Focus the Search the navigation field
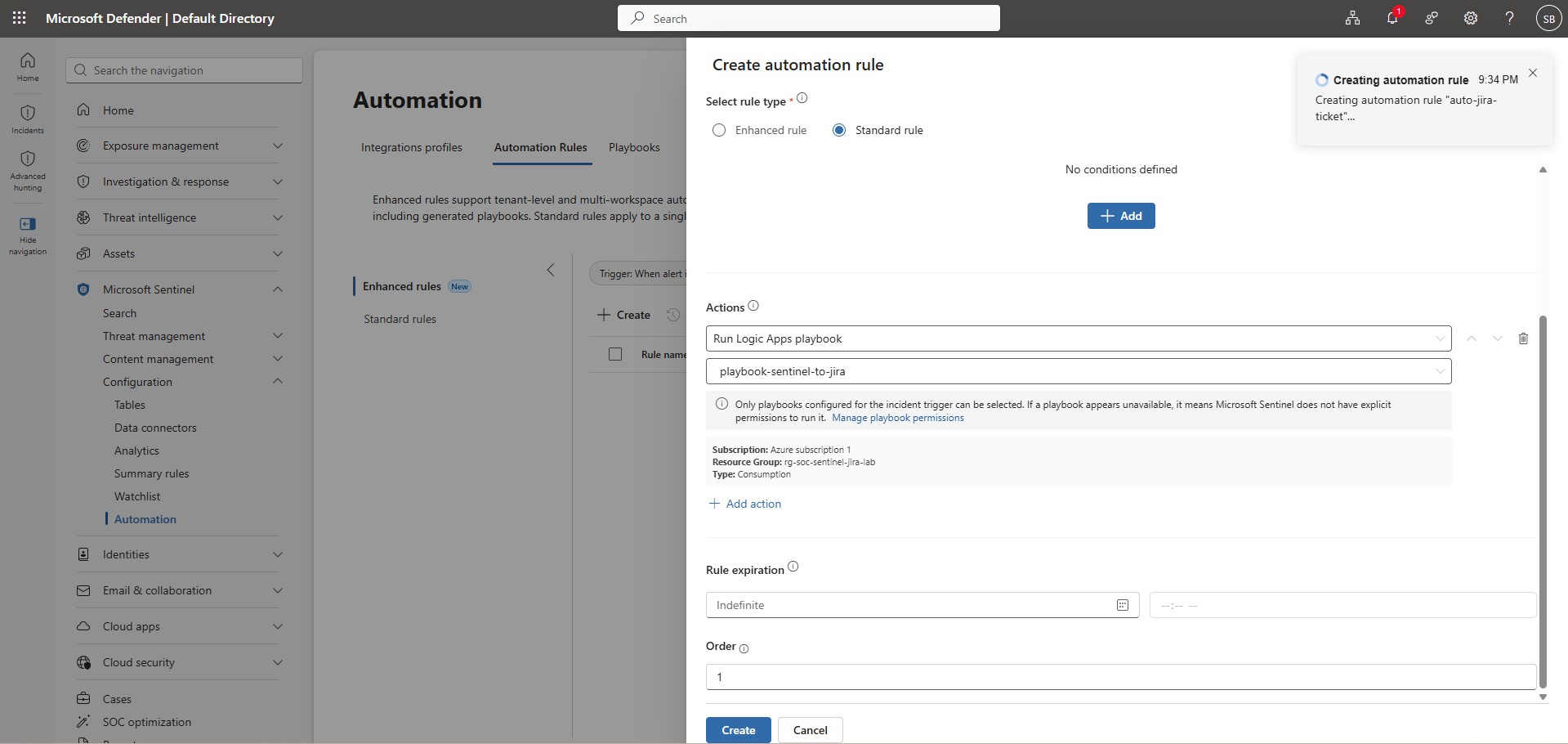The height and width of the screenshot is (744, 1568). [185, 70]
